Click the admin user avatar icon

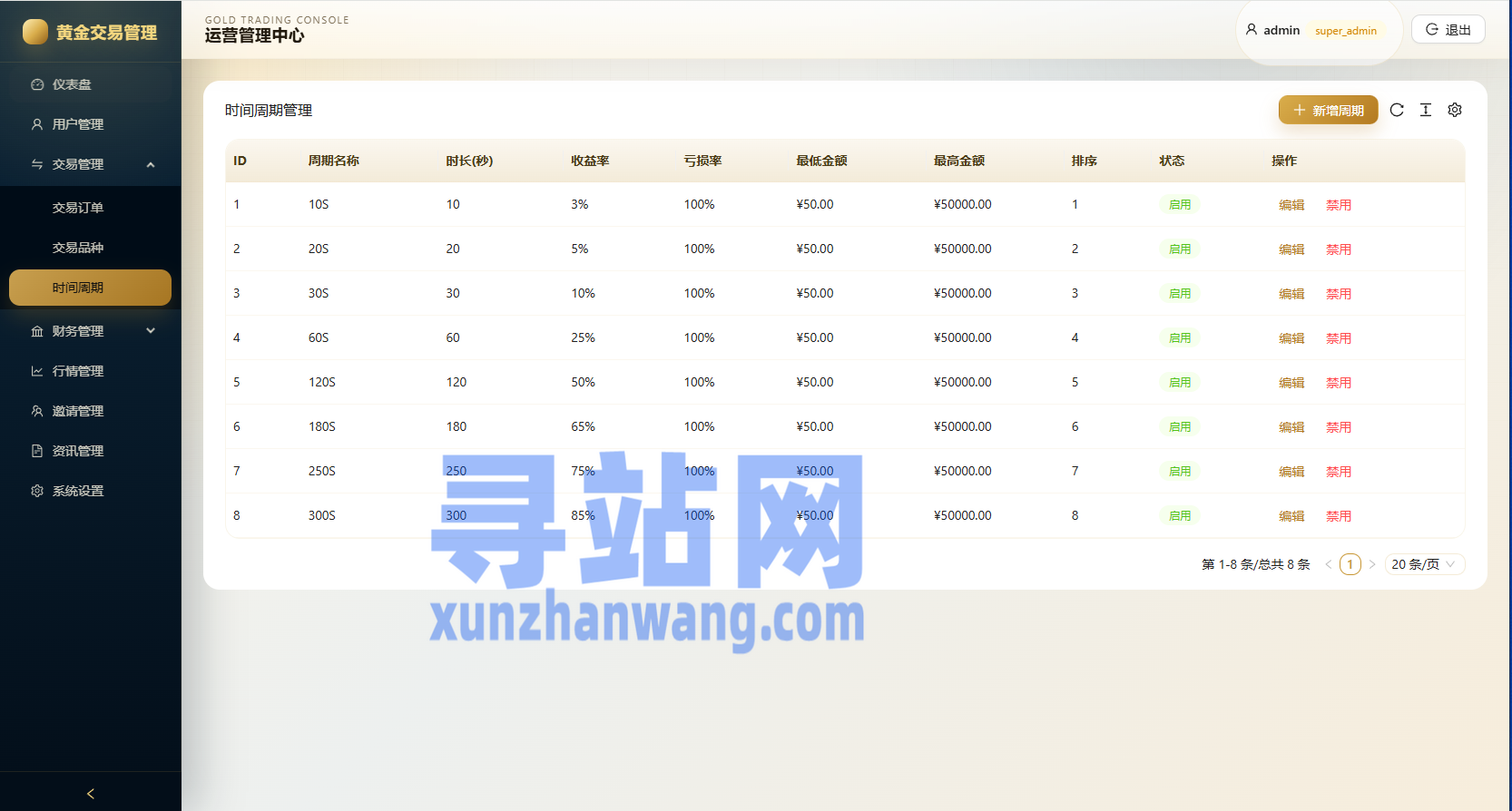1252,30
